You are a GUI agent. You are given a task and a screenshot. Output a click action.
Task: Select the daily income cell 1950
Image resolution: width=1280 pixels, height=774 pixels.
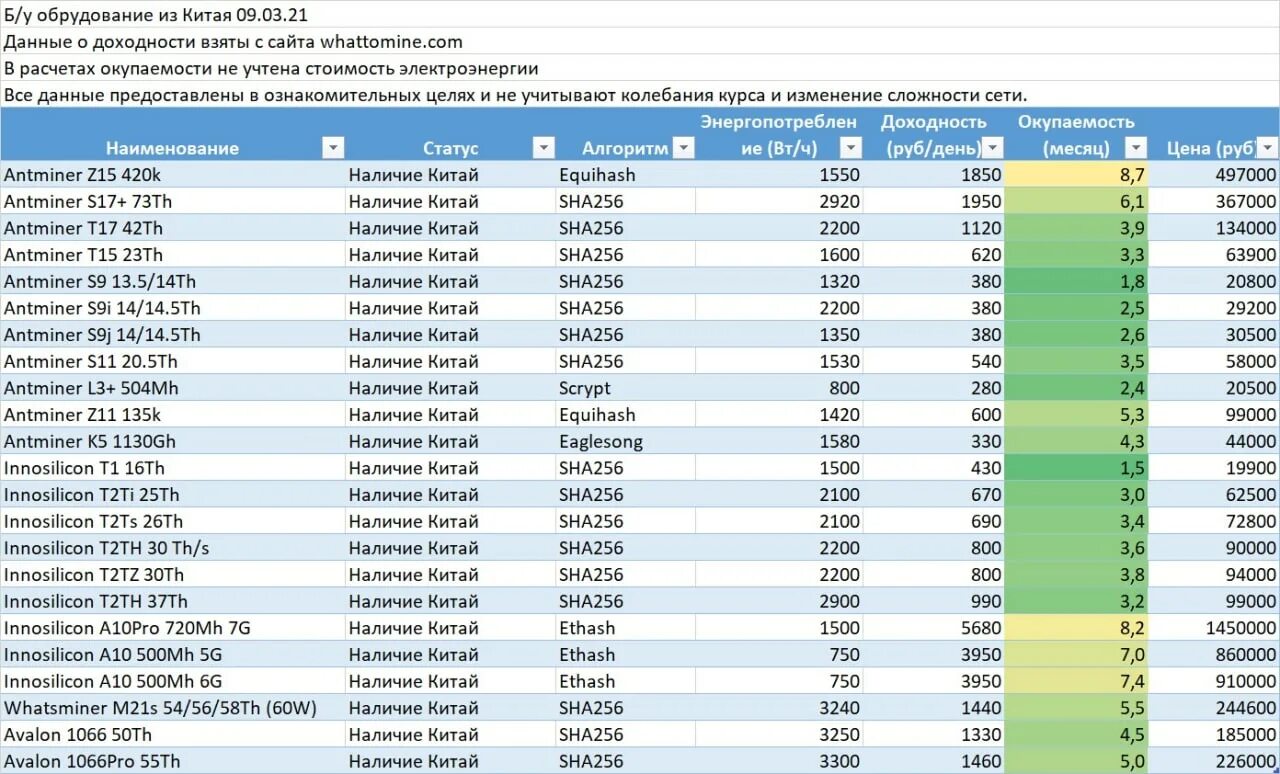[x=934, y=201]
